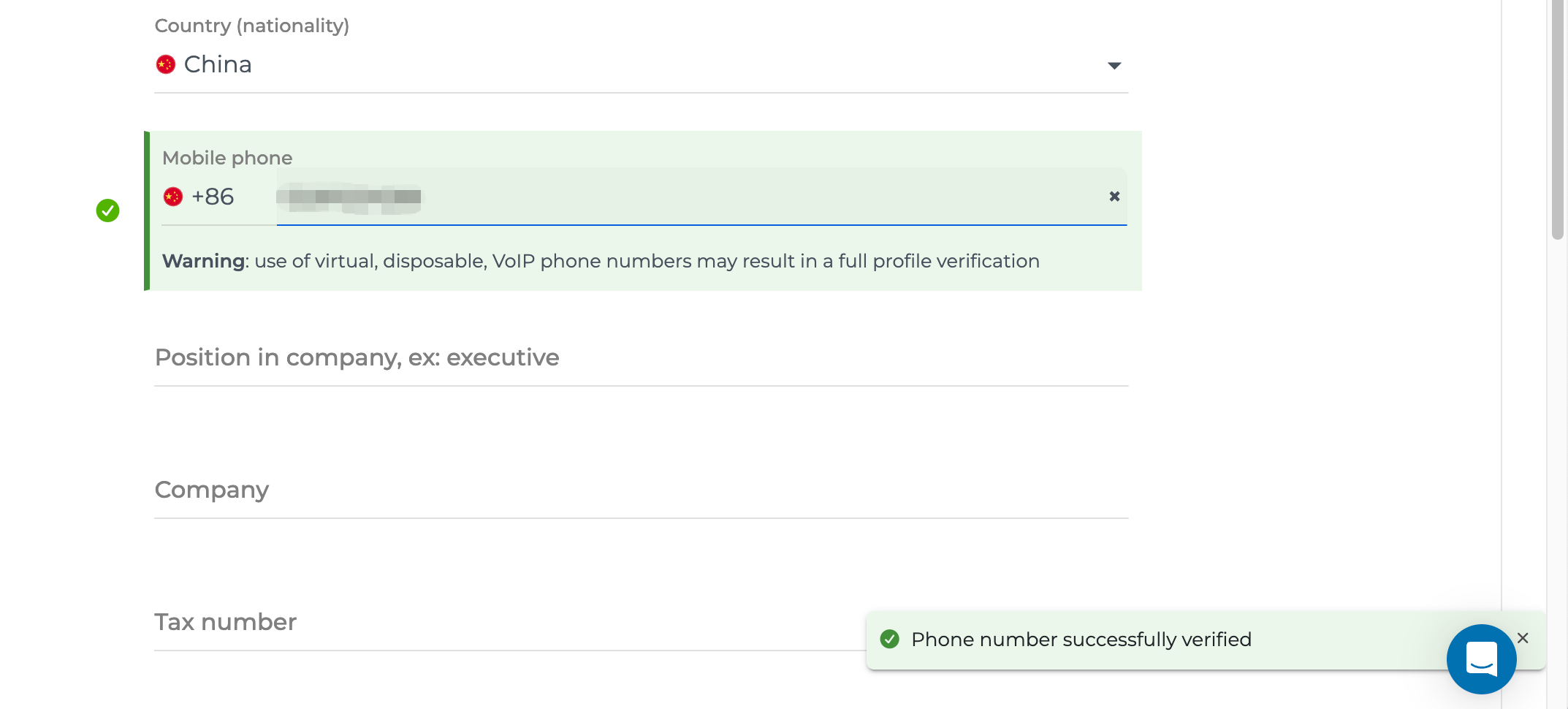1568x709 pixels.
Task: Click the selected value "China" text
Action: 218,65
